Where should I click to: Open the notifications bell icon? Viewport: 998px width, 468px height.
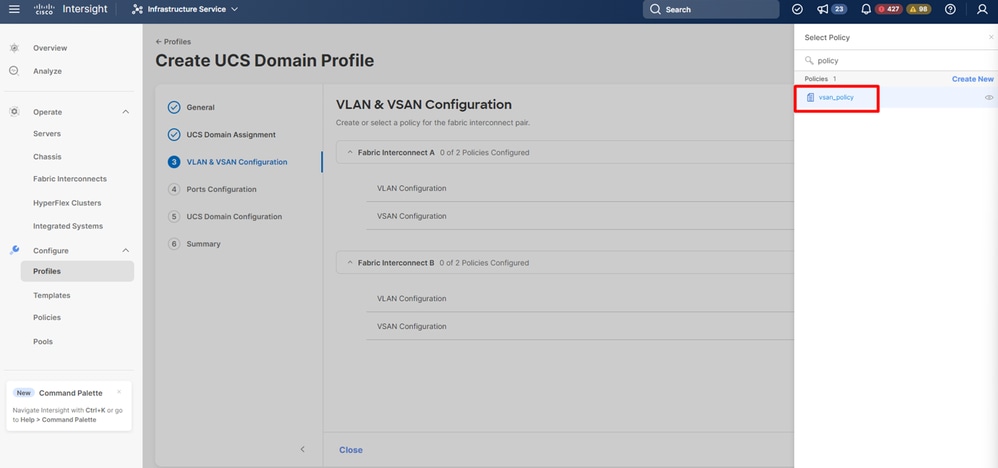click(866, 9)
